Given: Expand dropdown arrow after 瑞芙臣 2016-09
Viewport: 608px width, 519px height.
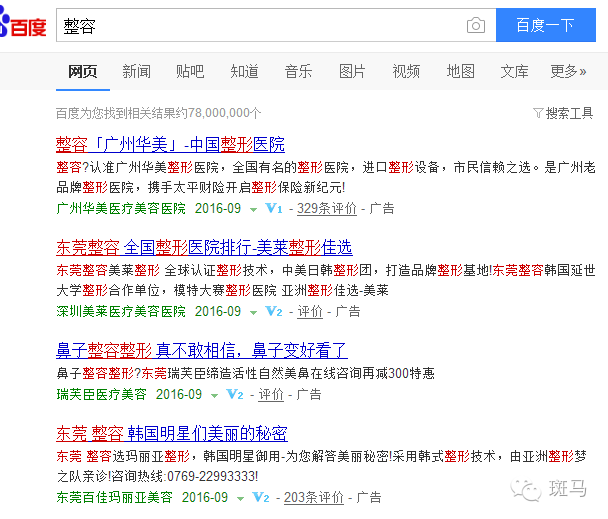Looking at the screenshot, I should tap(214, 396).
